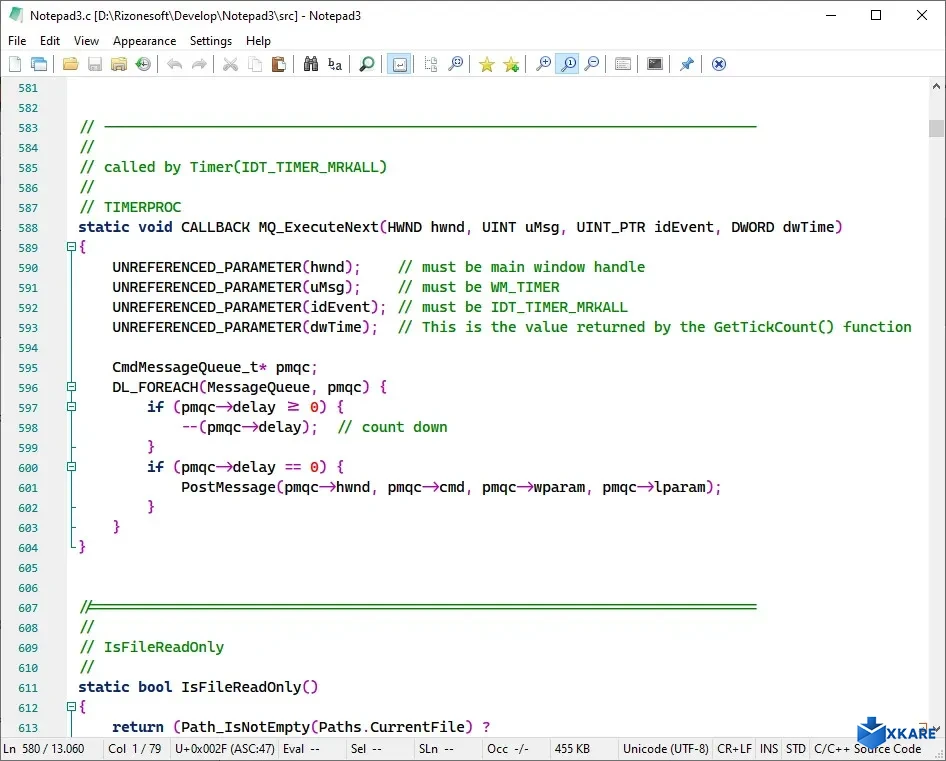This screenshot has width=946, height=761.
Task: Add to favorites with star-plus icon
Action: coord(511,64)
